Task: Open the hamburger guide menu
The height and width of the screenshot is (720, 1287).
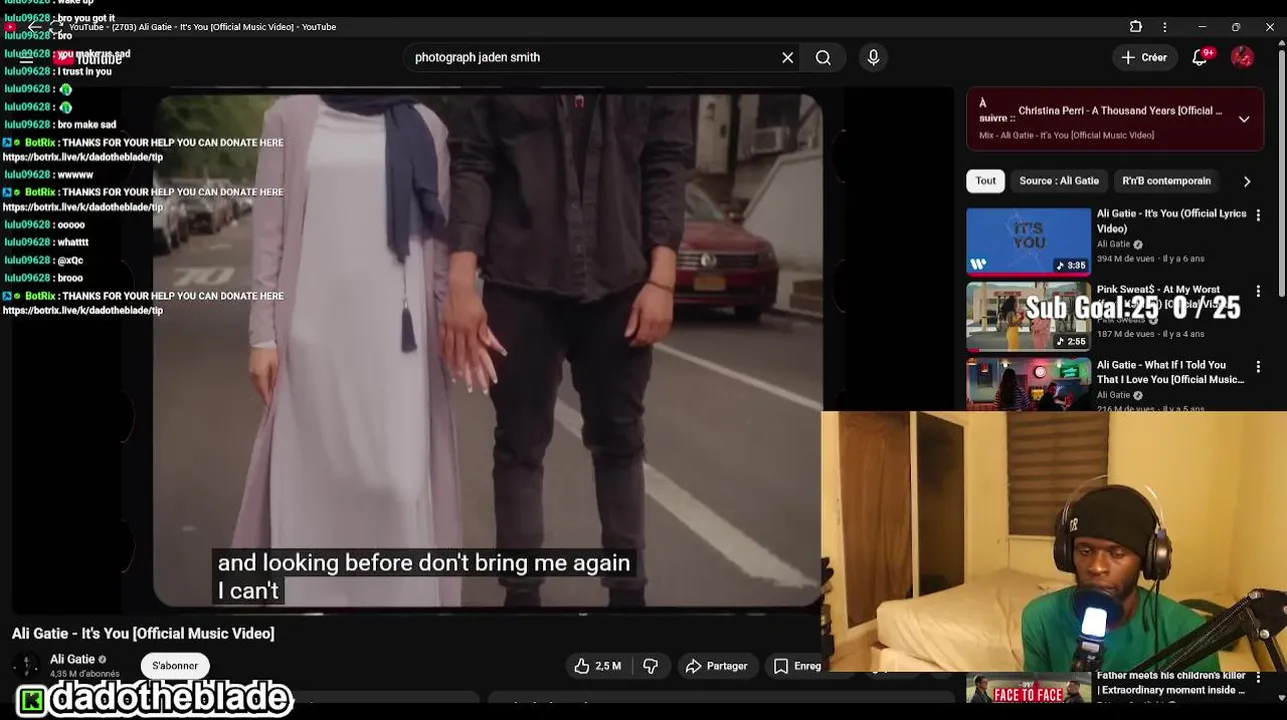Action: [x=27, y=58]
